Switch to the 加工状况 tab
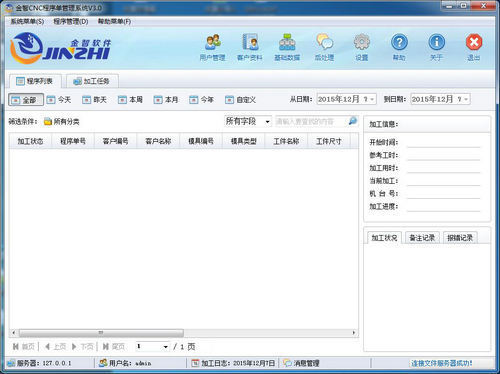The image size is (500, 374). click(384, 238)
